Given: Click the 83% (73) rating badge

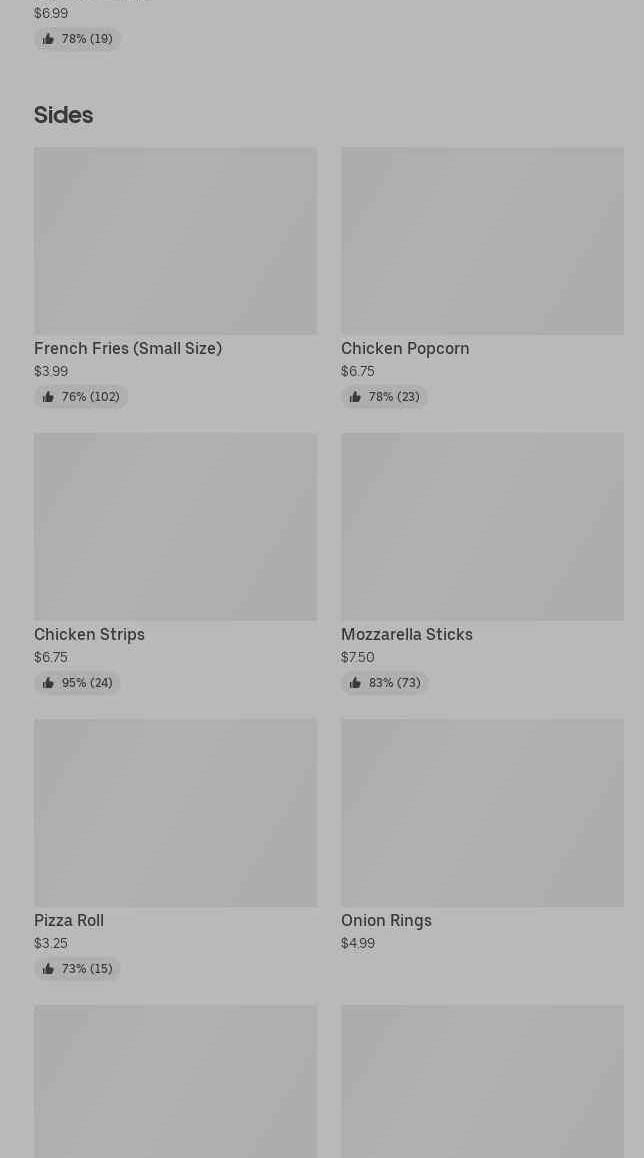Looking at the screenshot, I should [x=385, y=682].
